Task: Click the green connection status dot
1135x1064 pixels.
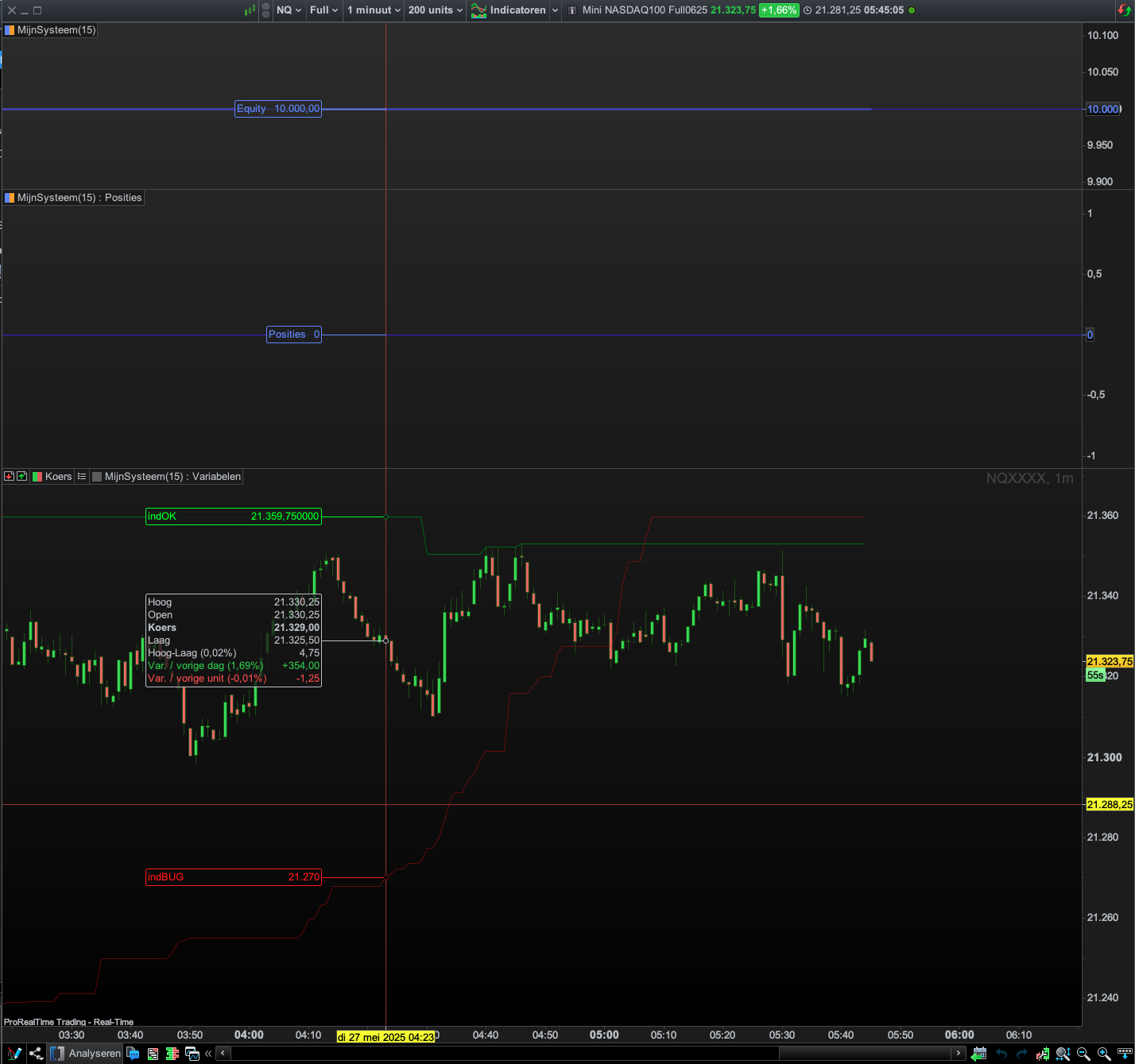Action: coord(912,10)
